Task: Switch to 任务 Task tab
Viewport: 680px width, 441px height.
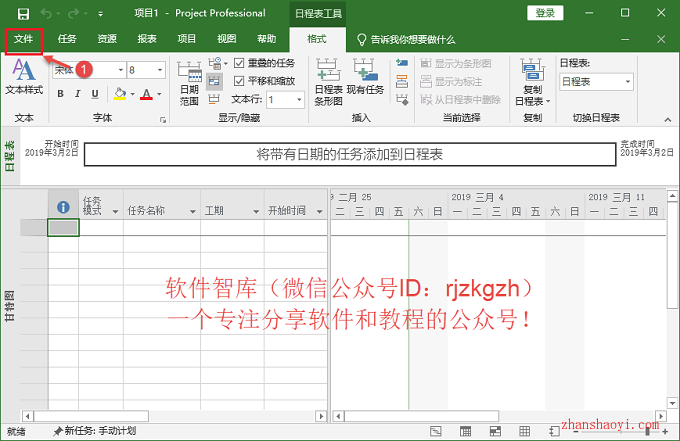Action: (67, 39)
